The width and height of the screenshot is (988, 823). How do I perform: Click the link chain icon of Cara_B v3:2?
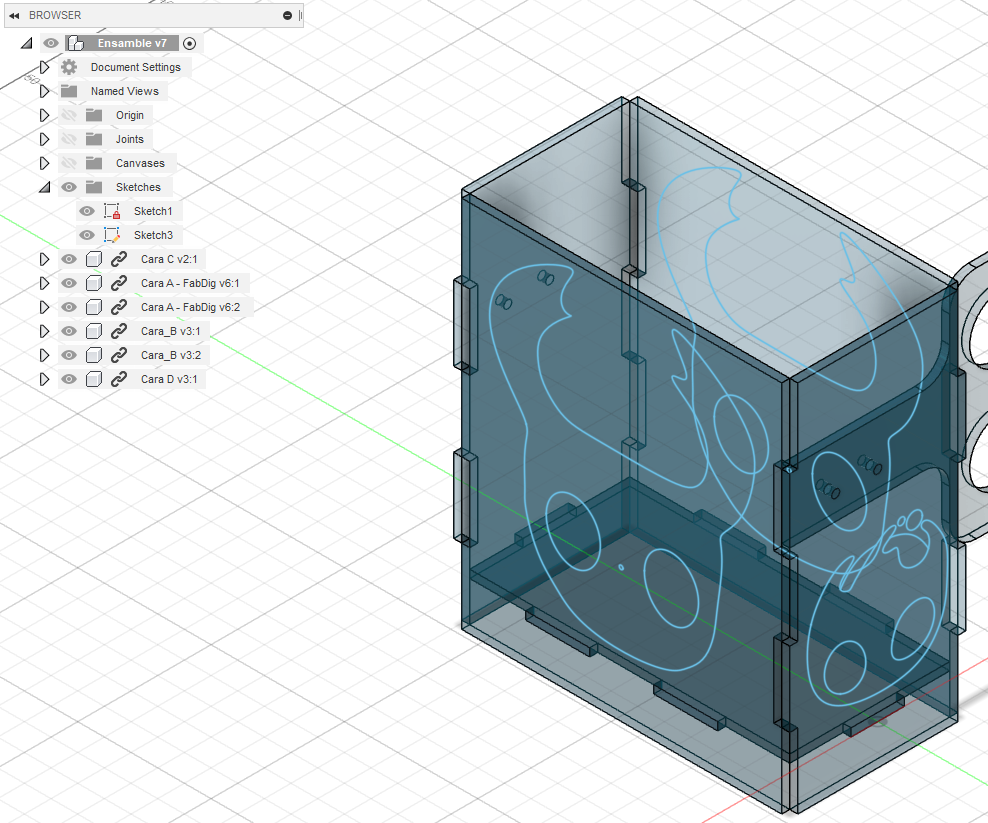tap(119, 355)
